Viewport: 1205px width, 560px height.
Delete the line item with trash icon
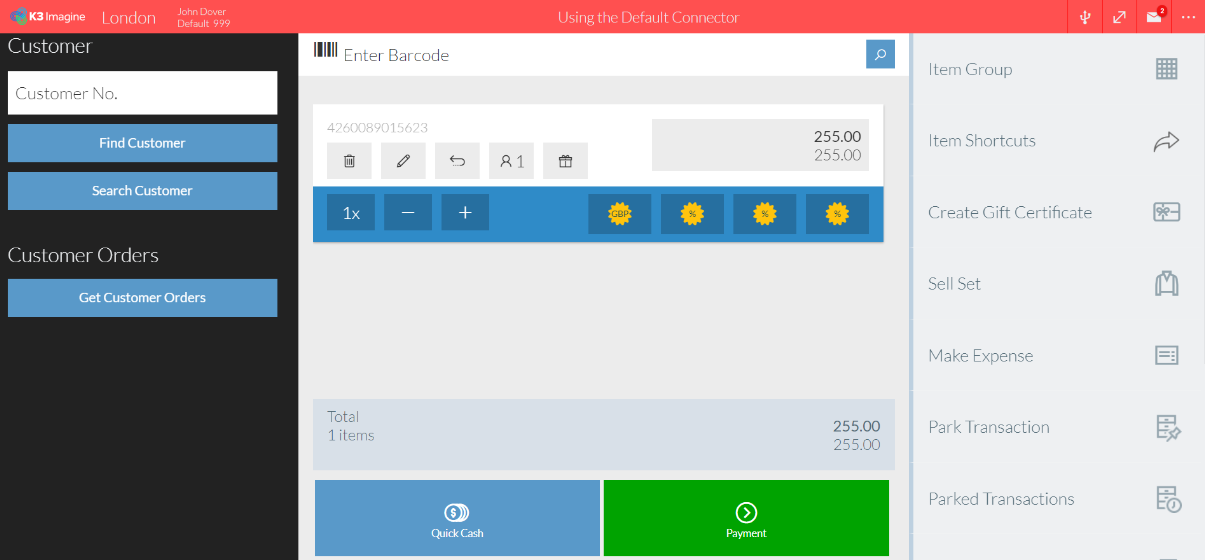[349, 161]
